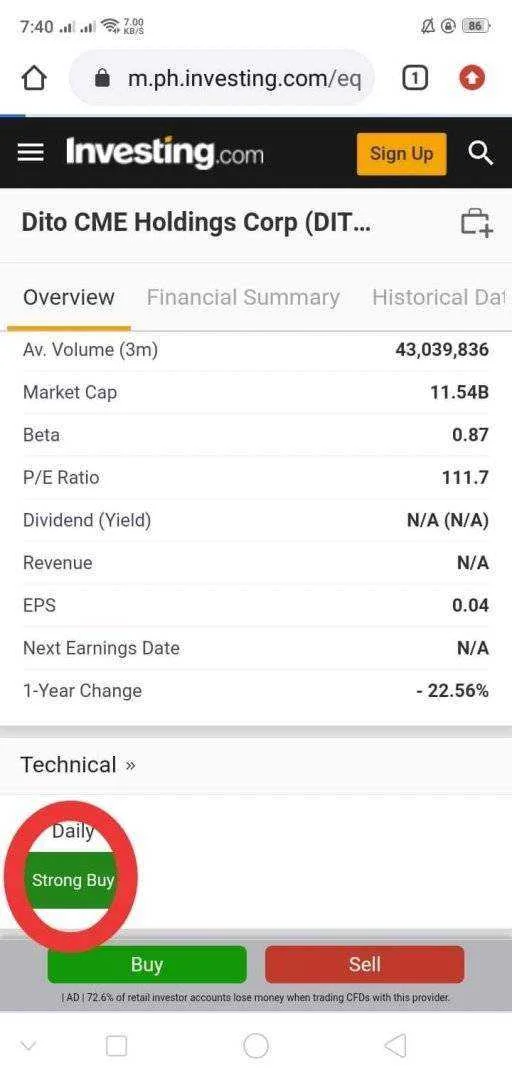Tap the green Buy button
The height and width of the screenshot is (1080, 512).
point(147,964)
